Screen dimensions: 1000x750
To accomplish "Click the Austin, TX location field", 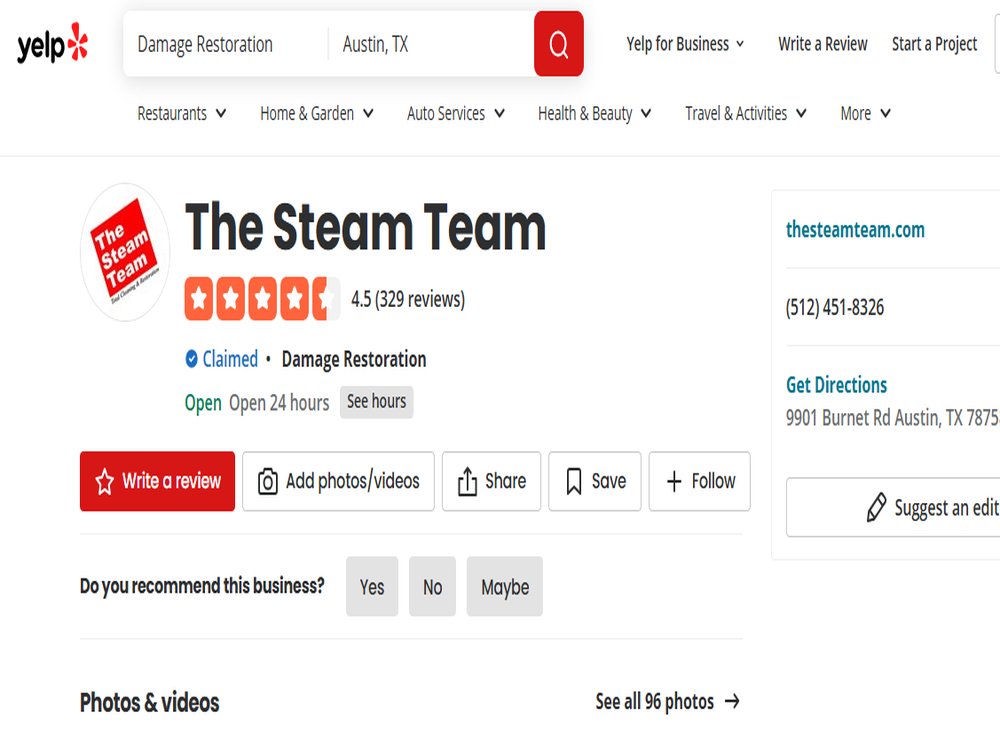I will pyautogui.click(x=431, y=44).
